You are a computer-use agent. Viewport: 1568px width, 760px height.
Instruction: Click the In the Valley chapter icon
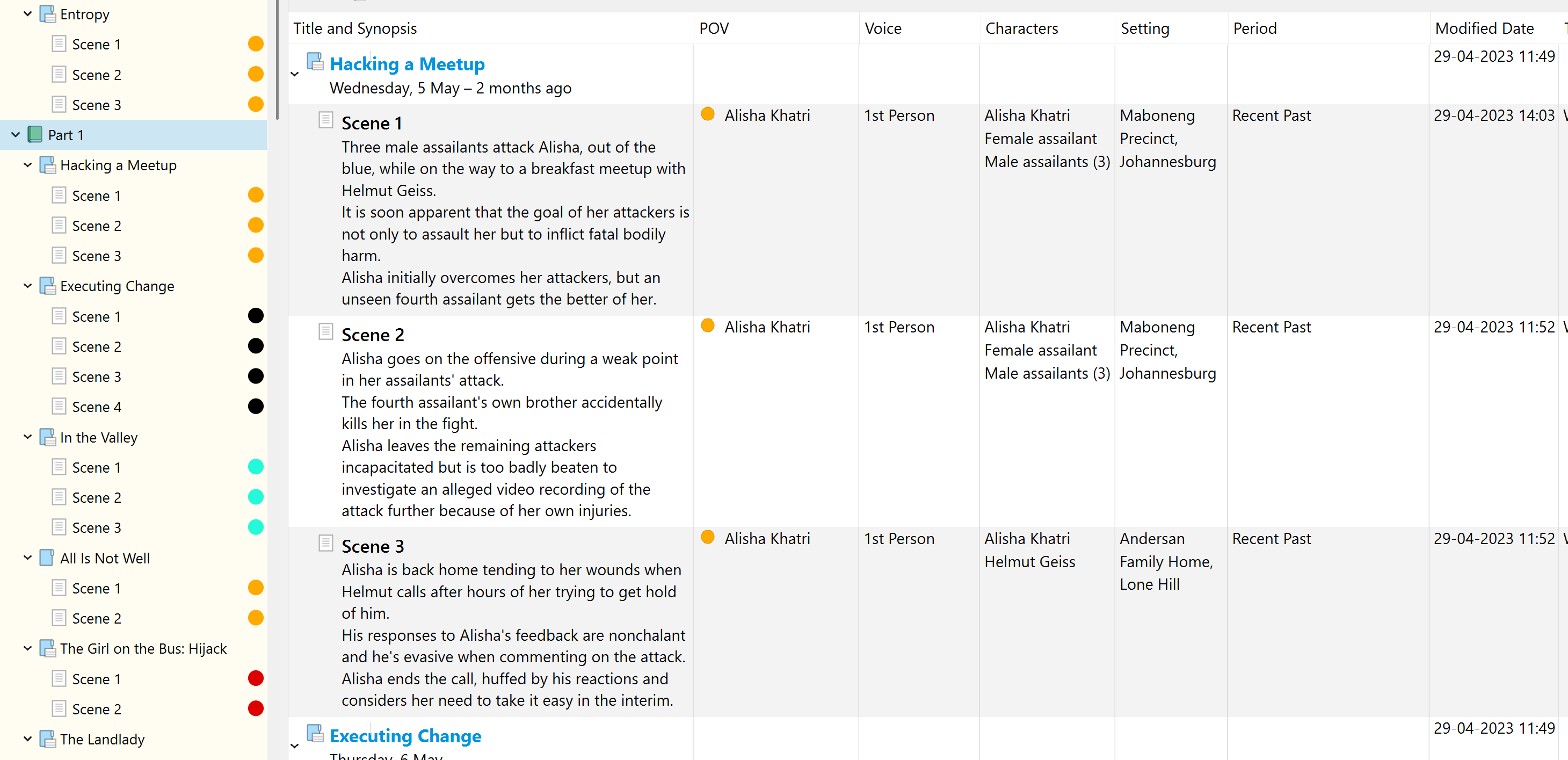tap(47, 437)
